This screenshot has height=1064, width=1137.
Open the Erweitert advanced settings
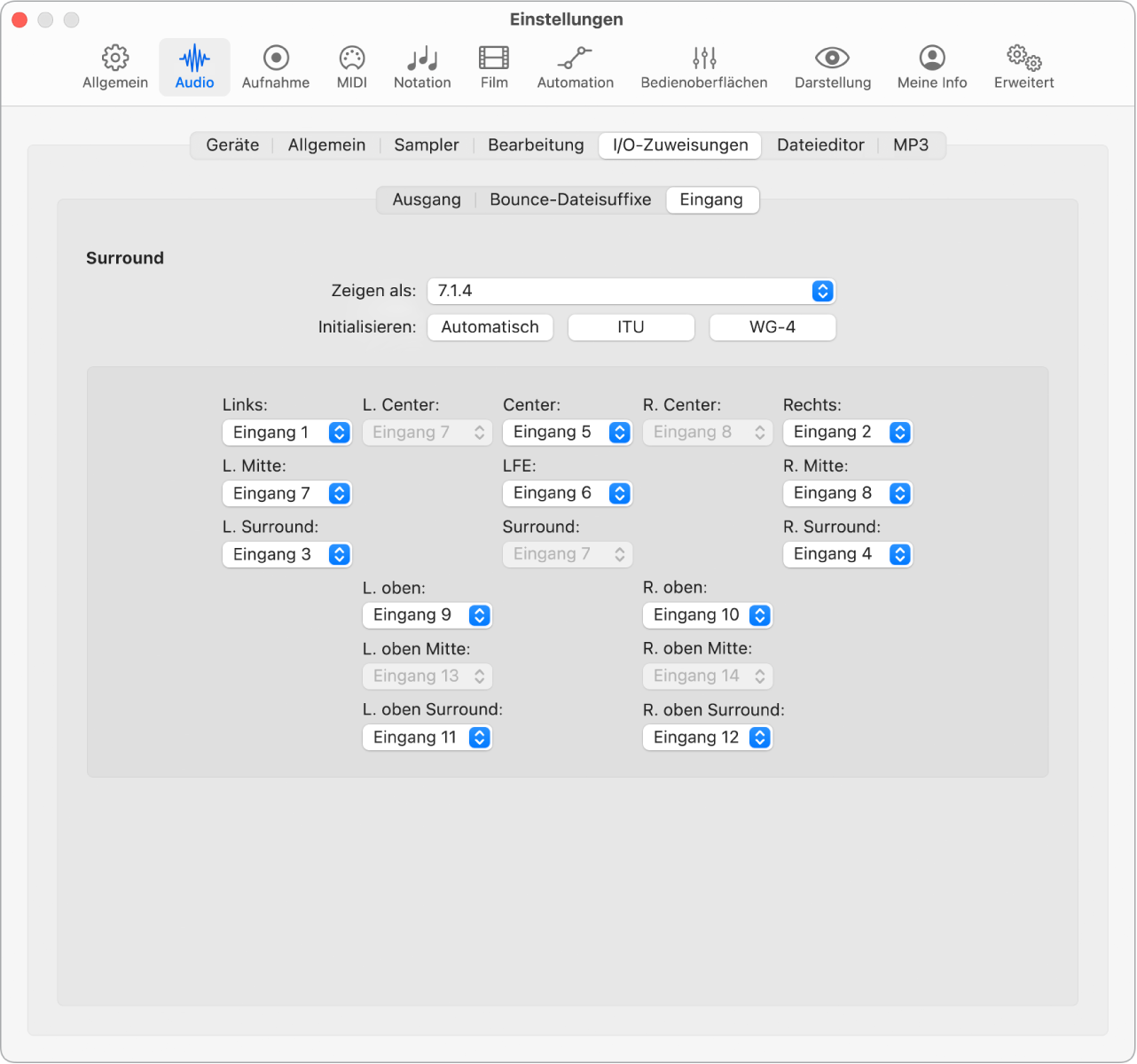coord(1024,67)
